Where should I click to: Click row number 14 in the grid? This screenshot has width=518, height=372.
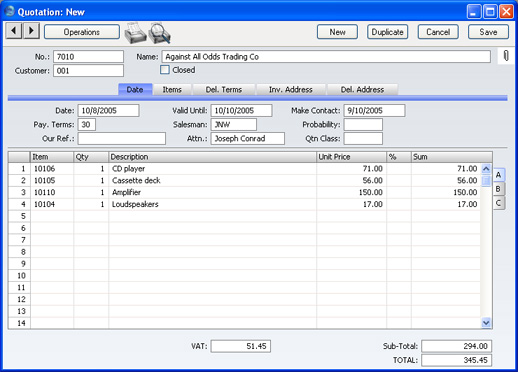coord(19,323)
